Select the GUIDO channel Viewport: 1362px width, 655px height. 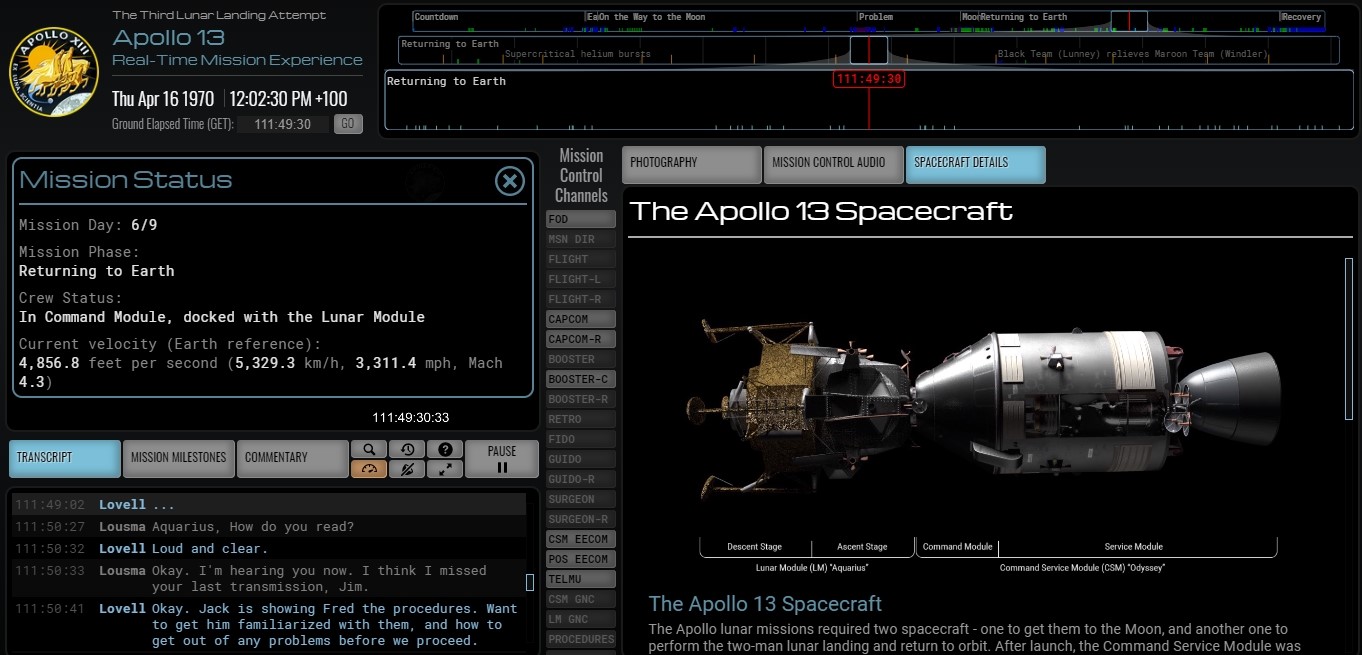pos(581,459)
